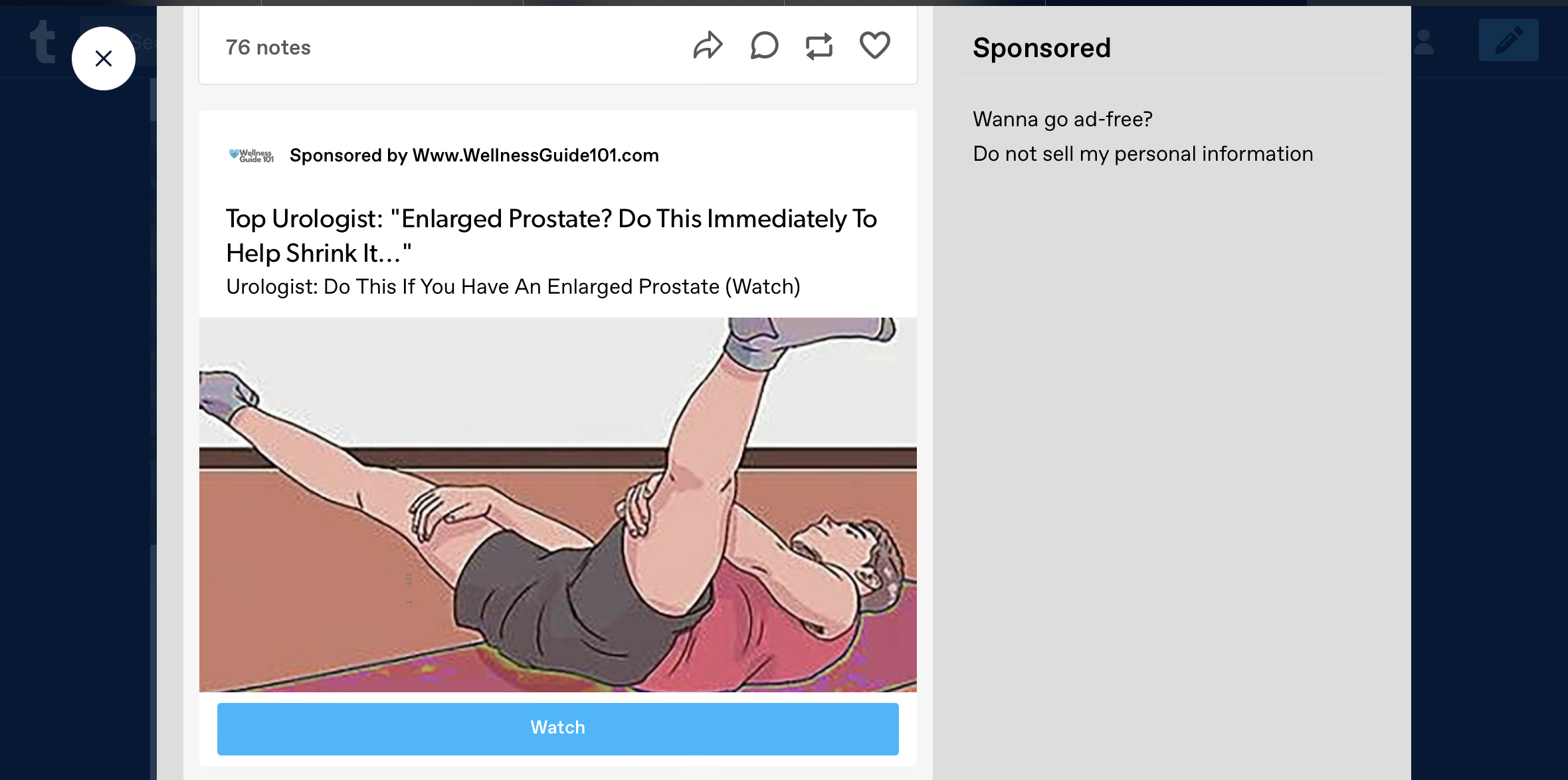Click the leg exercise ad image
The image size is (1568, 780).
[x=557, y=505]
